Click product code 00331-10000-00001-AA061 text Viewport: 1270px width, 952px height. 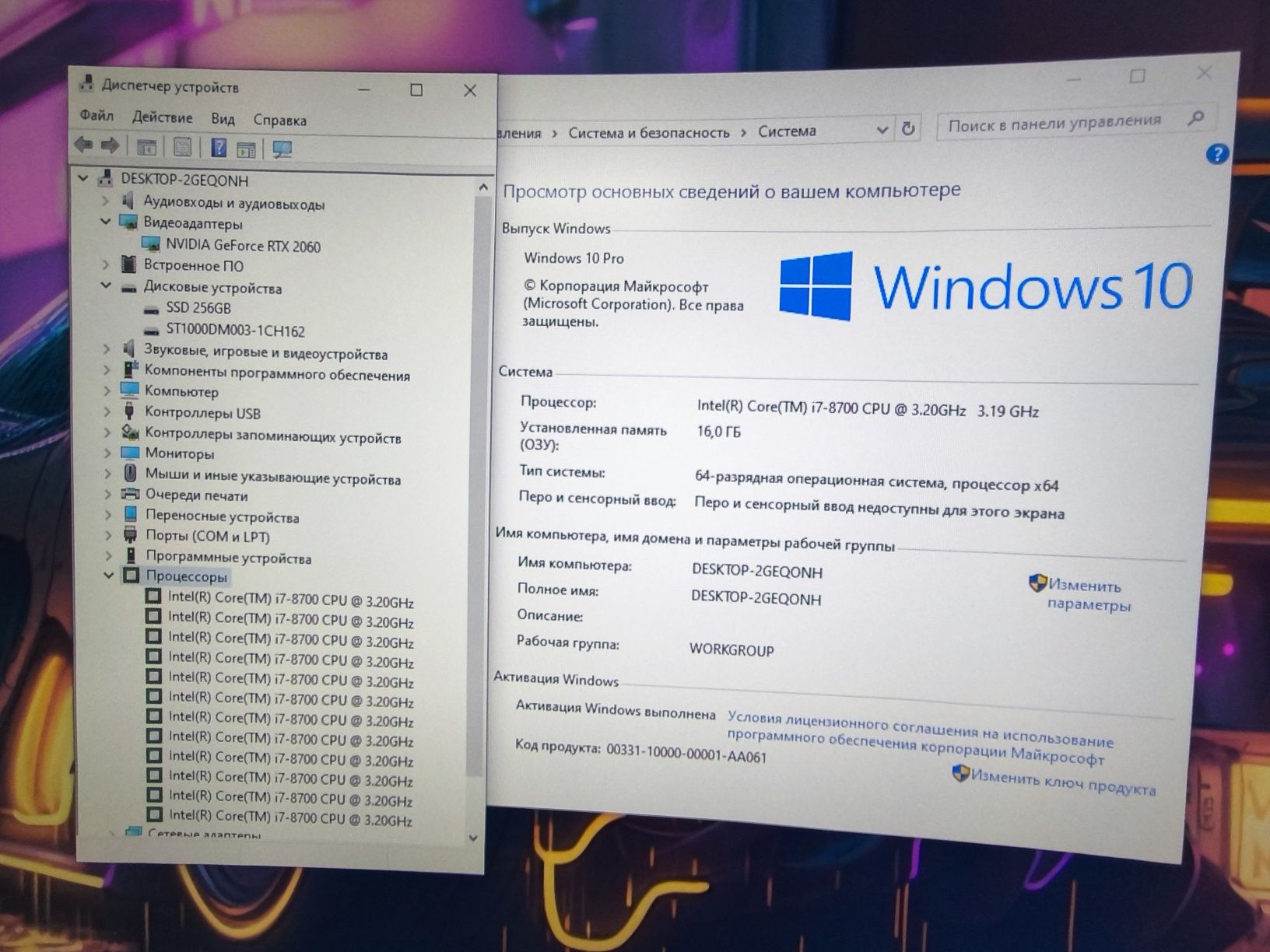tap(686, 753)
